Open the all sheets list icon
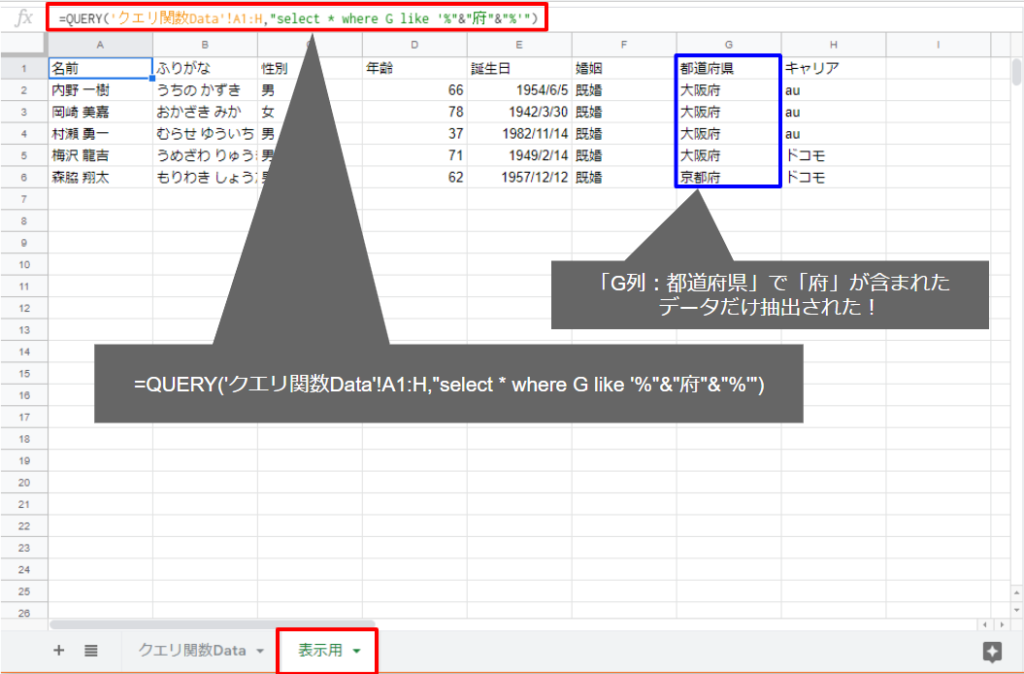Viewport: 1024px width, 674px height. [x=91, y=650]
